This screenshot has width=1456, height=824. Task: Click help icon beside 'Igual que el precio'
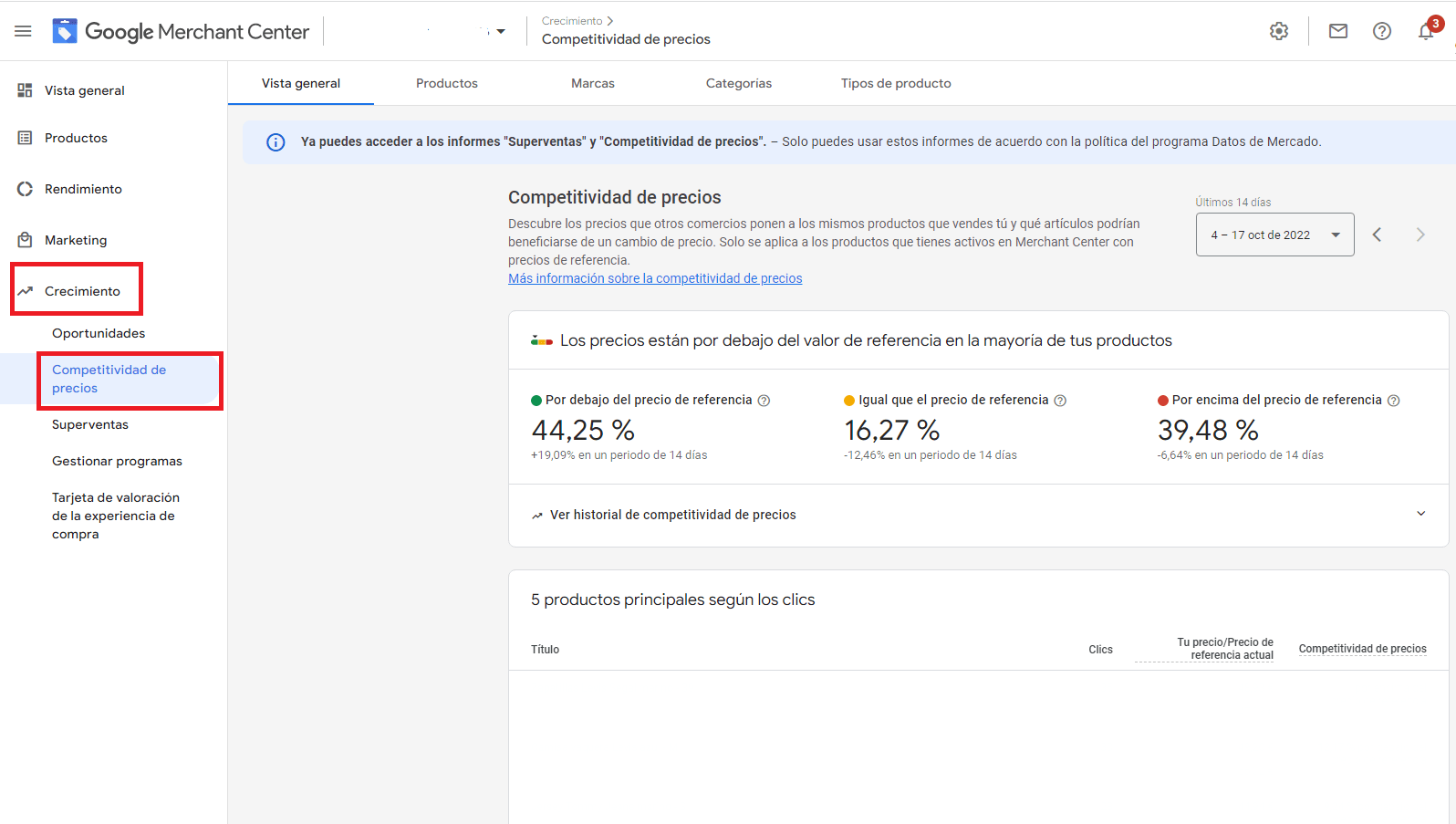click(1060, 401)
